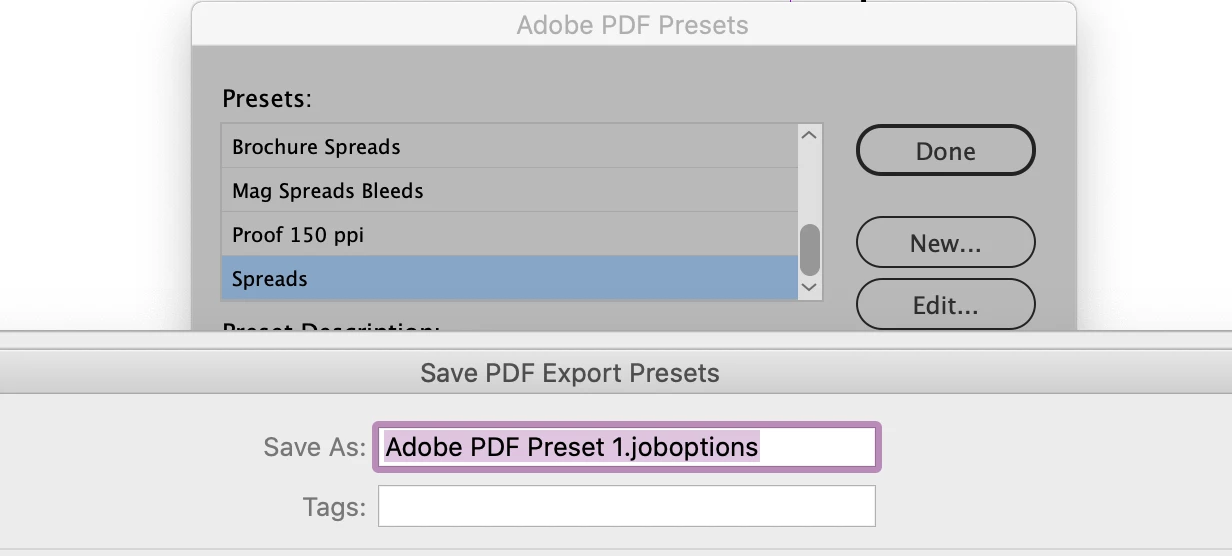Image resolution: width=1232 pixels, height=556 pixels.
Task: Click the presets list scrollbar thumb
Action: click(810, 249)
